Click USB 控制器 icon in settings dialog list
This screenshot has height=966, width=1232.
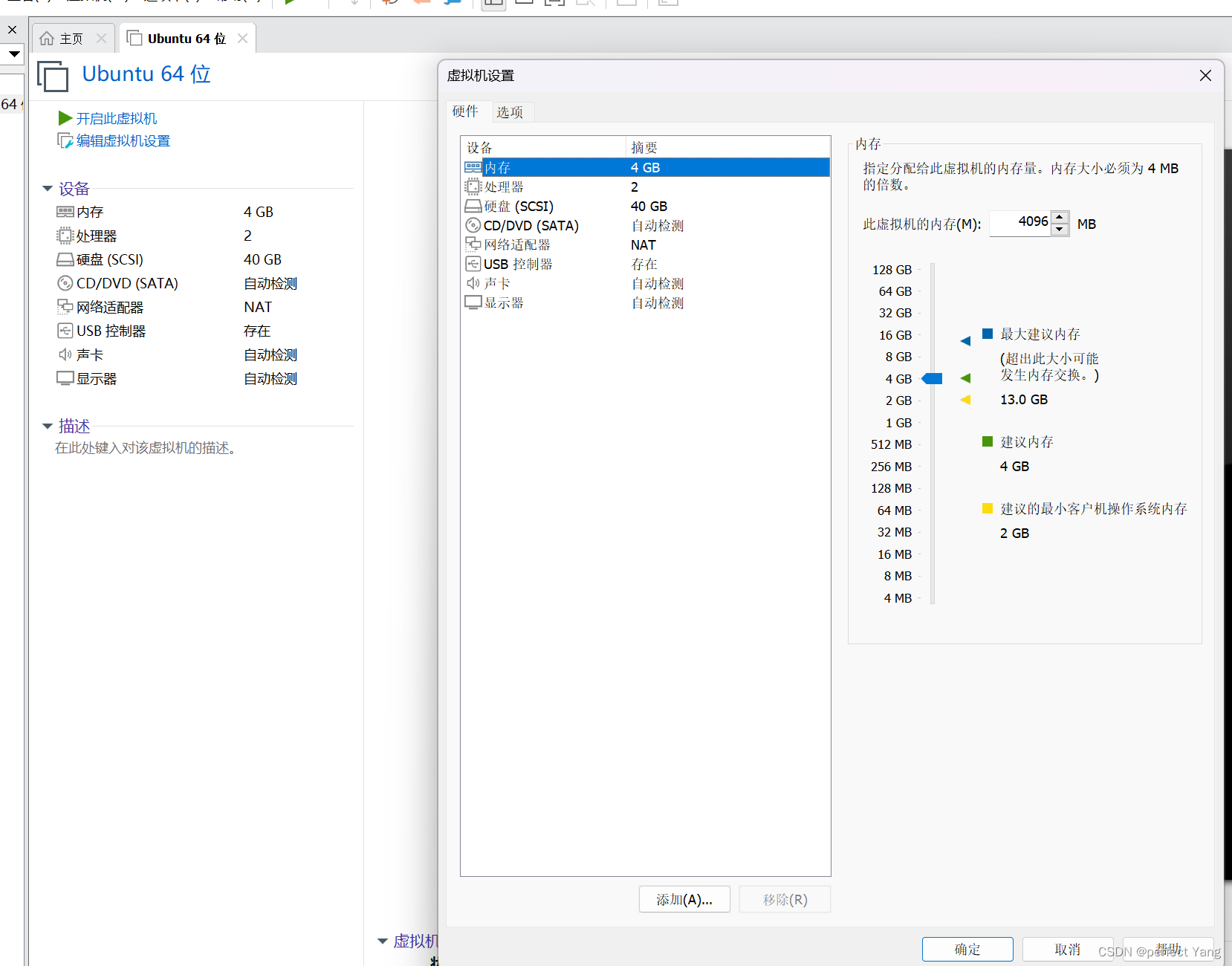(473, 264)
